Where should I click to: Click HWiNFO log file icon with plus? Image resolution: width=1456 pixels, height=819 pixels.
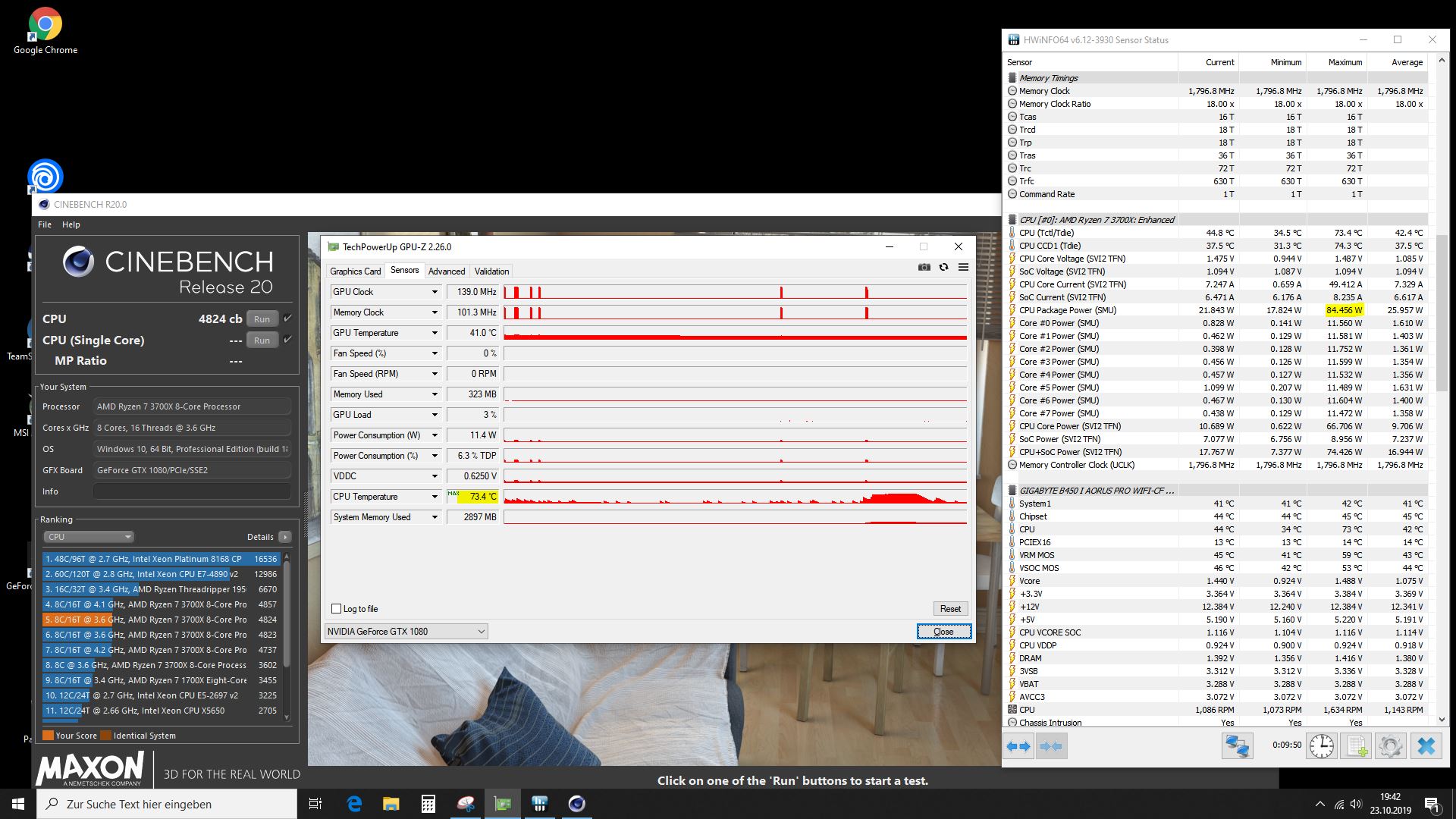[x=1356, y=746]
